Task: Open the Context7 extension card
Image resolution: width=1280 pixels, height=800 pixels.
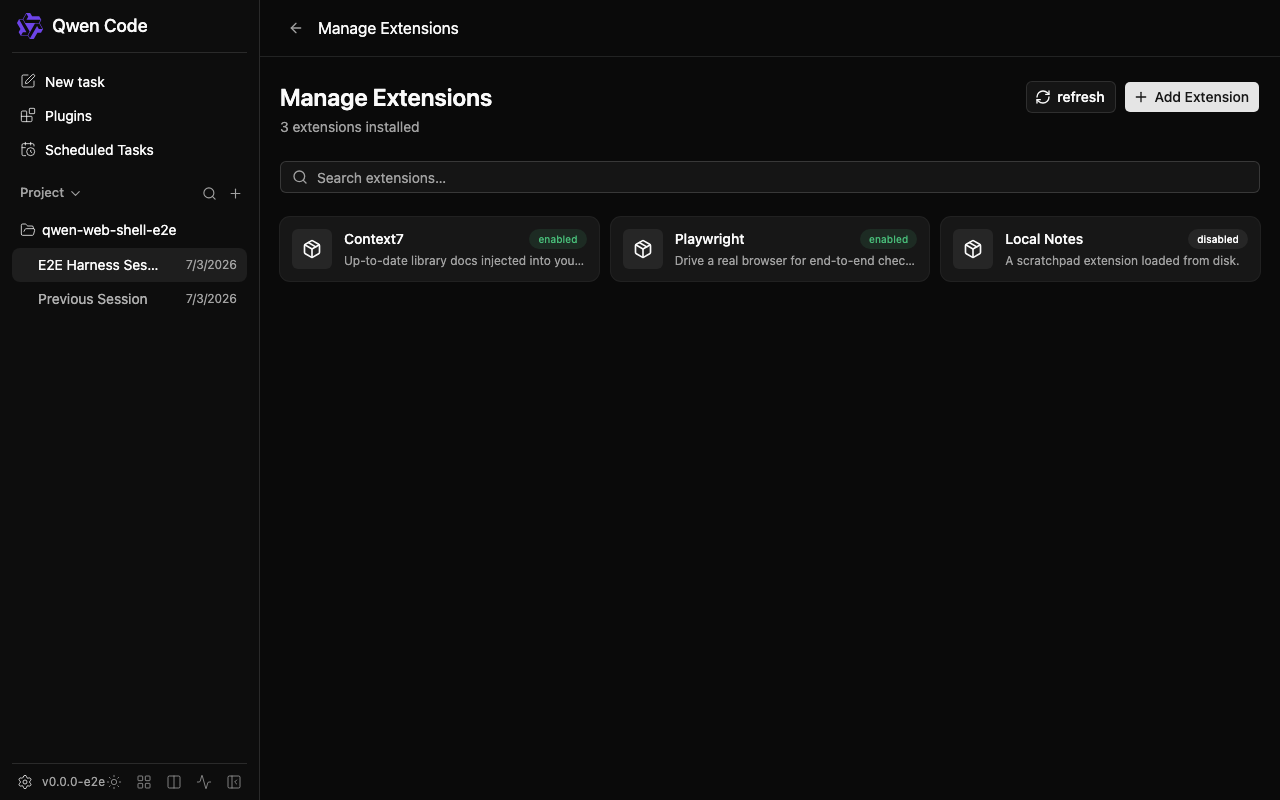Action: tap(440, 249)
